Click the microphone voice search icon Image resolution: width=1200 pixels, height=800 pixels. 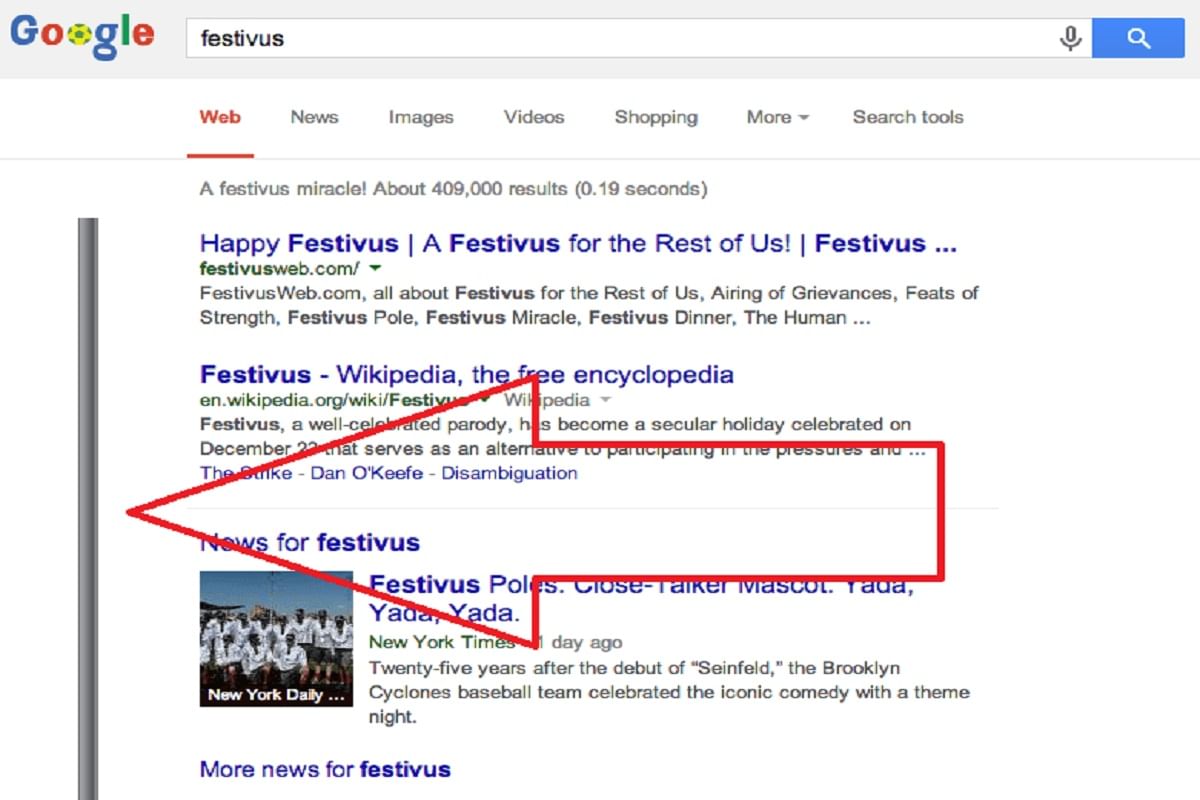1070,39
